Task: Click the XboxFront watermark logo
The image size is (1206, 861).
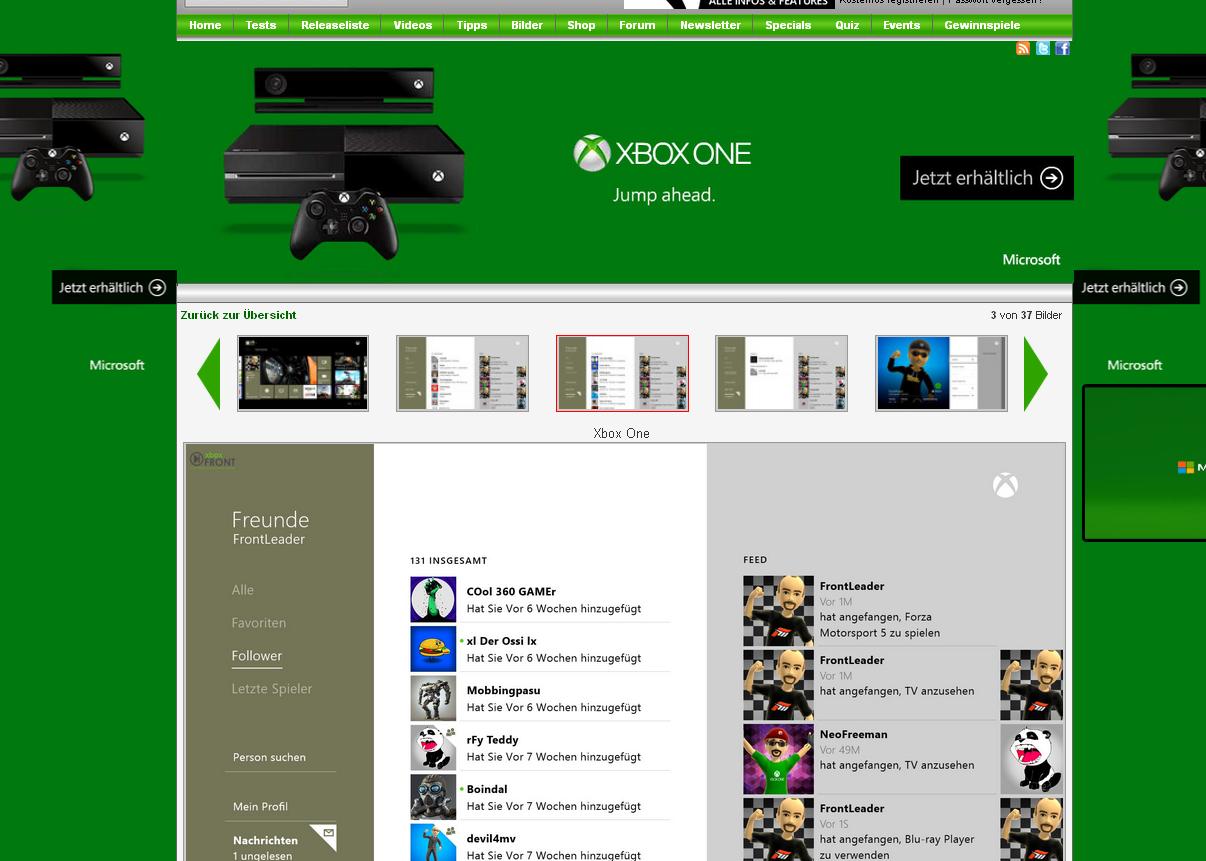Action: [212, 459]
